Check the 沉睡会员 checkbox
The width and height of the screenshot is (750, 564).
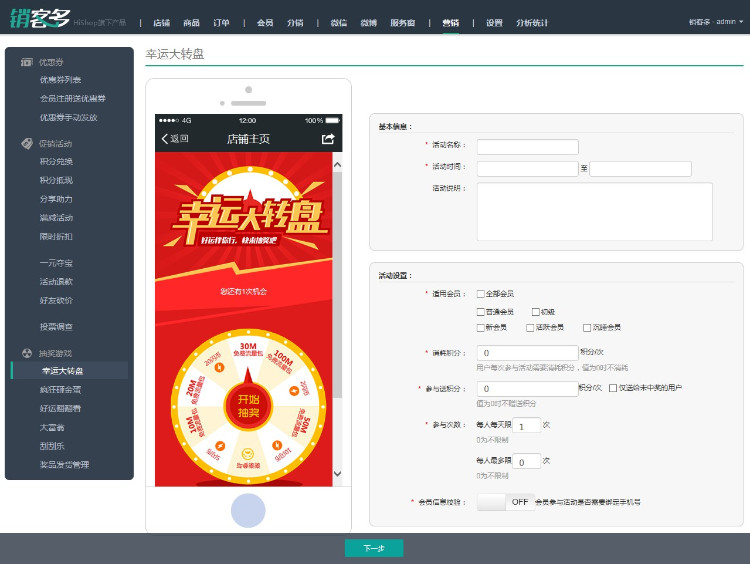coord(587,328)
